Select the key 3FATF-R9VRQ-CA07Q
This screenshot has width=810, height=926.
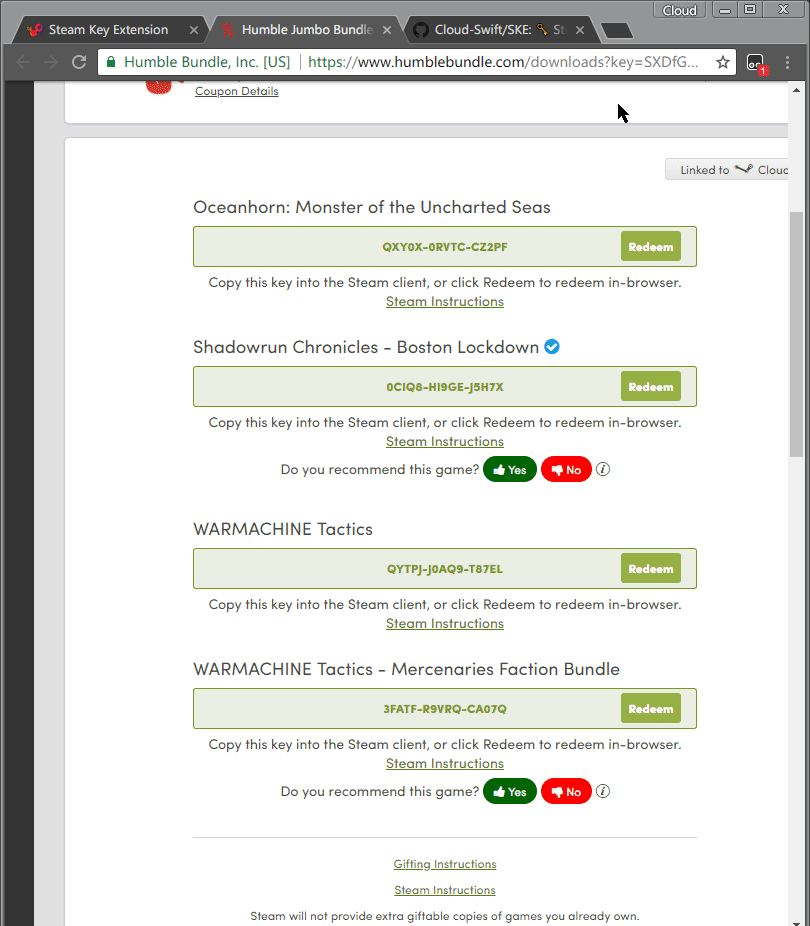pyautogui.click(x=445, y=709)
